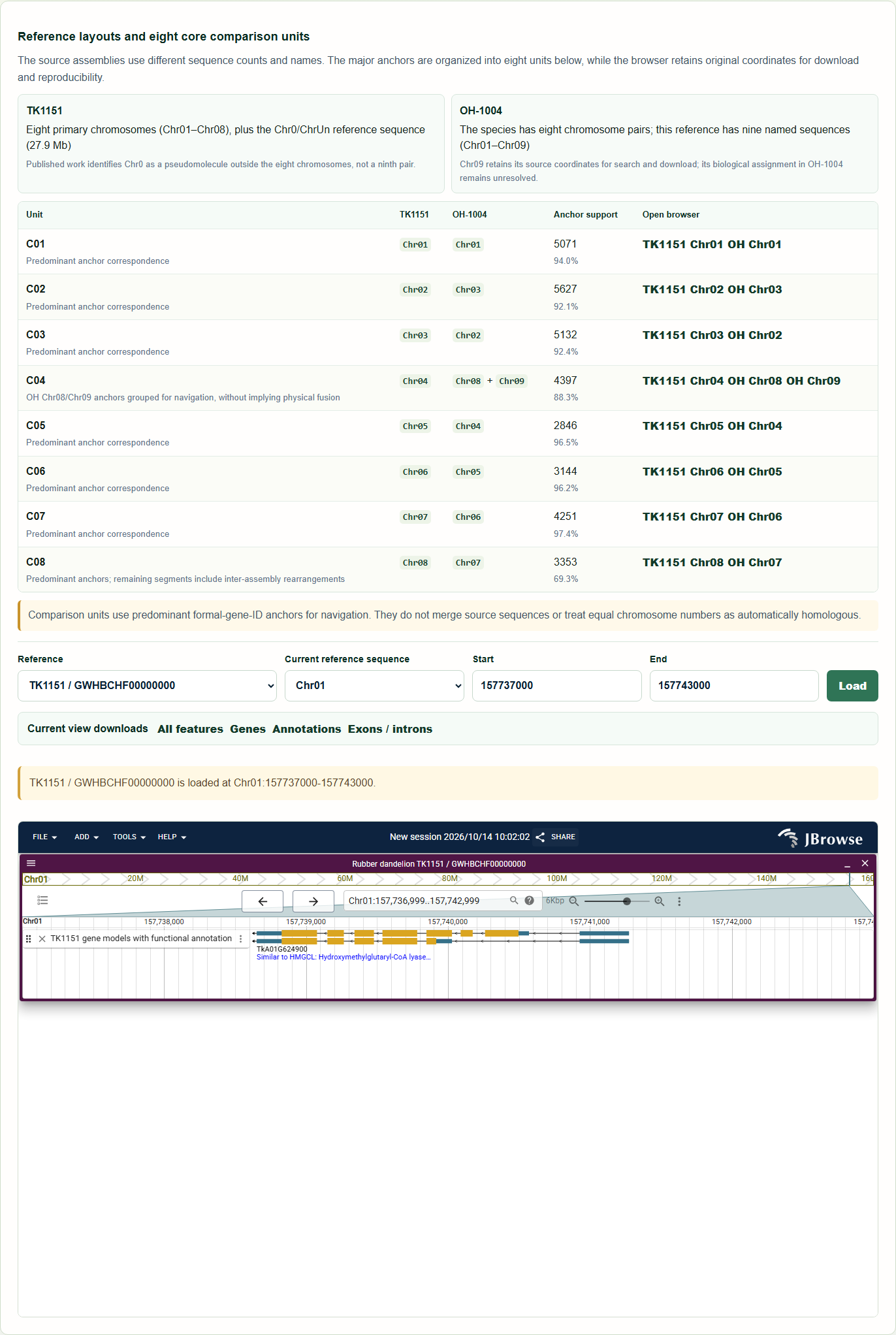Download All features for current view
The image size is (896, 1335).
(x=190, y=729)
